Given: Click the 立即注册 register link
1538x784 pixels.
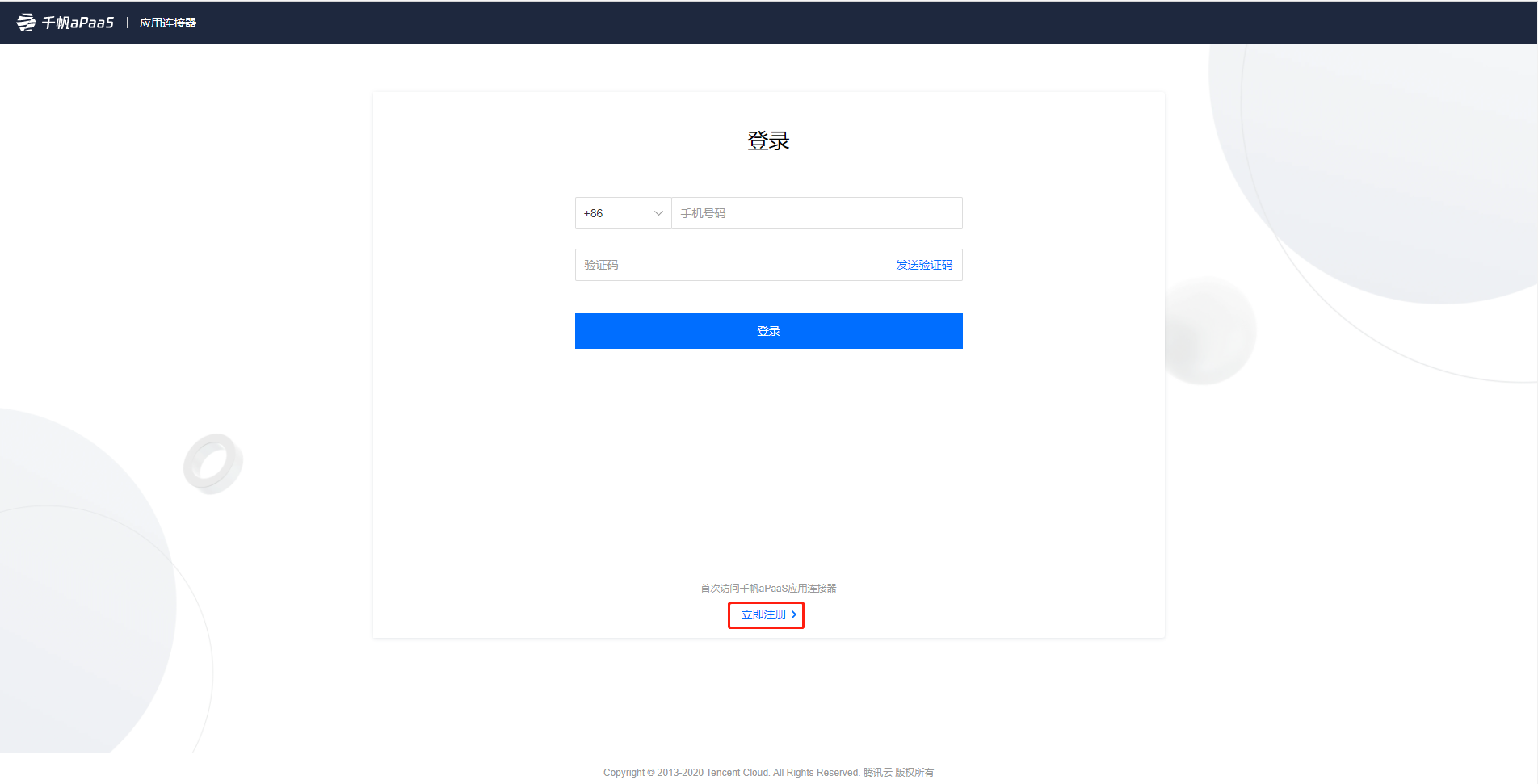Looking at the screenshot, I should pos(768,614).
